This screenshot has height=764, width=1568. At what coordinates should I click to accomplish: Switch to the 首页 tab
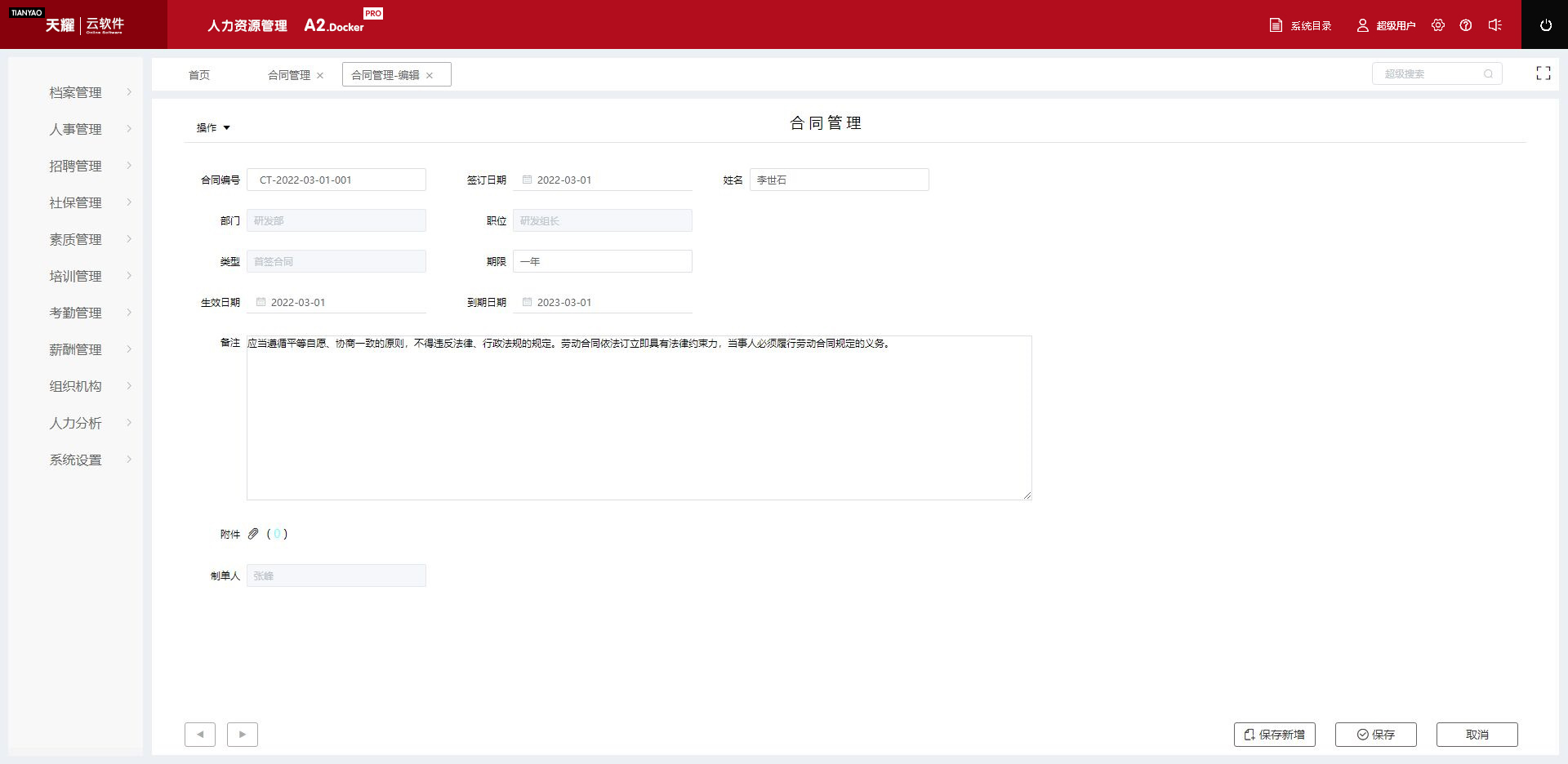(199, 75)
